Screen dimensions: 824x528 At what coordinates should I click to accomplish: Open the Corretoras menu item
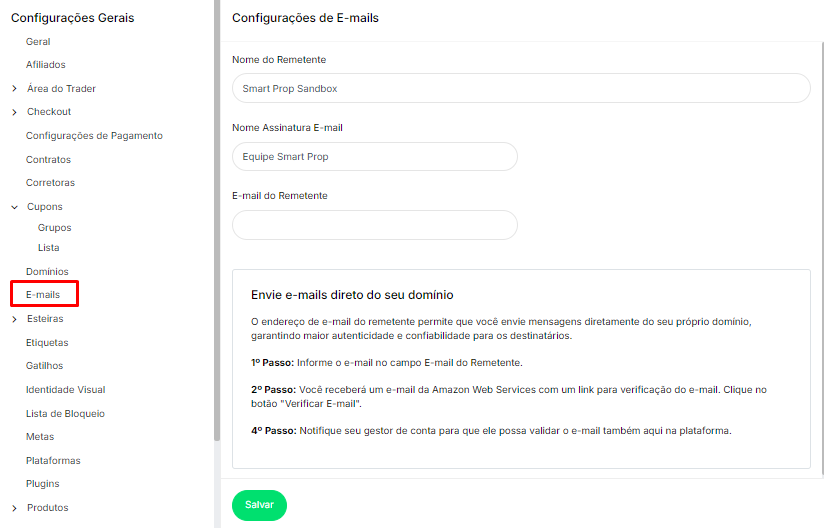(50, 183)
